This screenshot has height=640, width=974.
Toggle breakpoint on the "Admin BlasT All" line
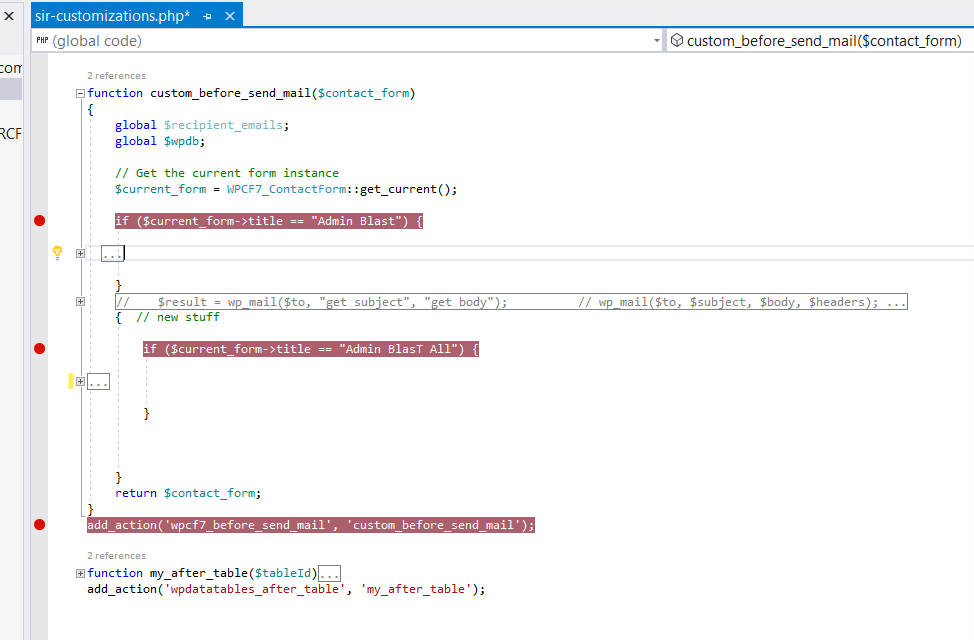[40, 349]
